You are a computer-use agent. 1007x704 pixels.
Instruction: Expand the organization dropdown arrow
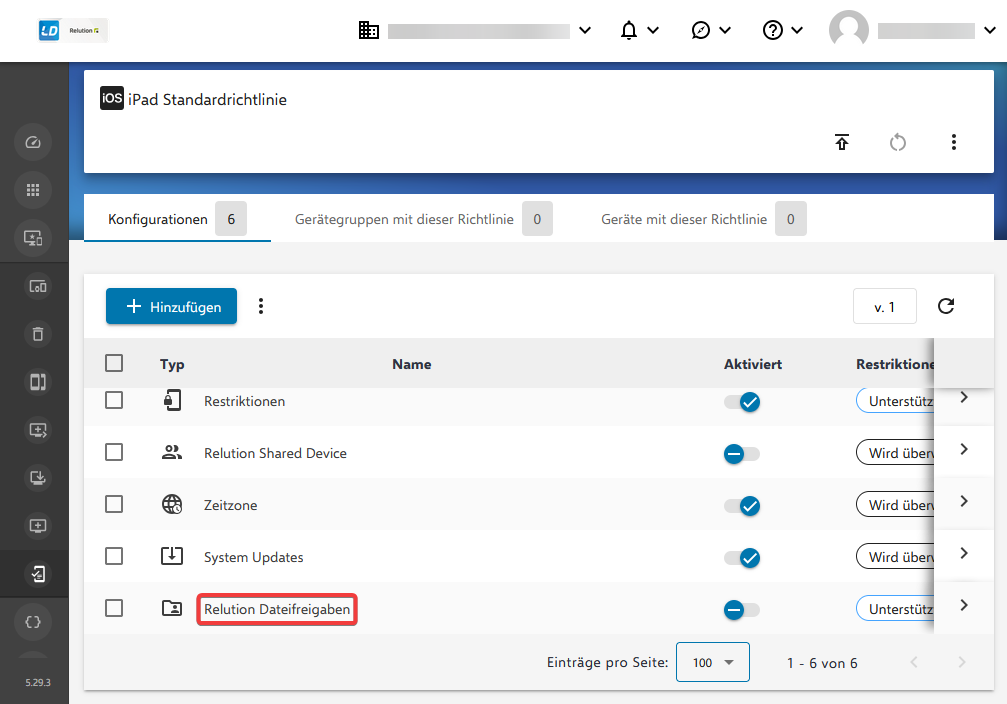point(584,30)
